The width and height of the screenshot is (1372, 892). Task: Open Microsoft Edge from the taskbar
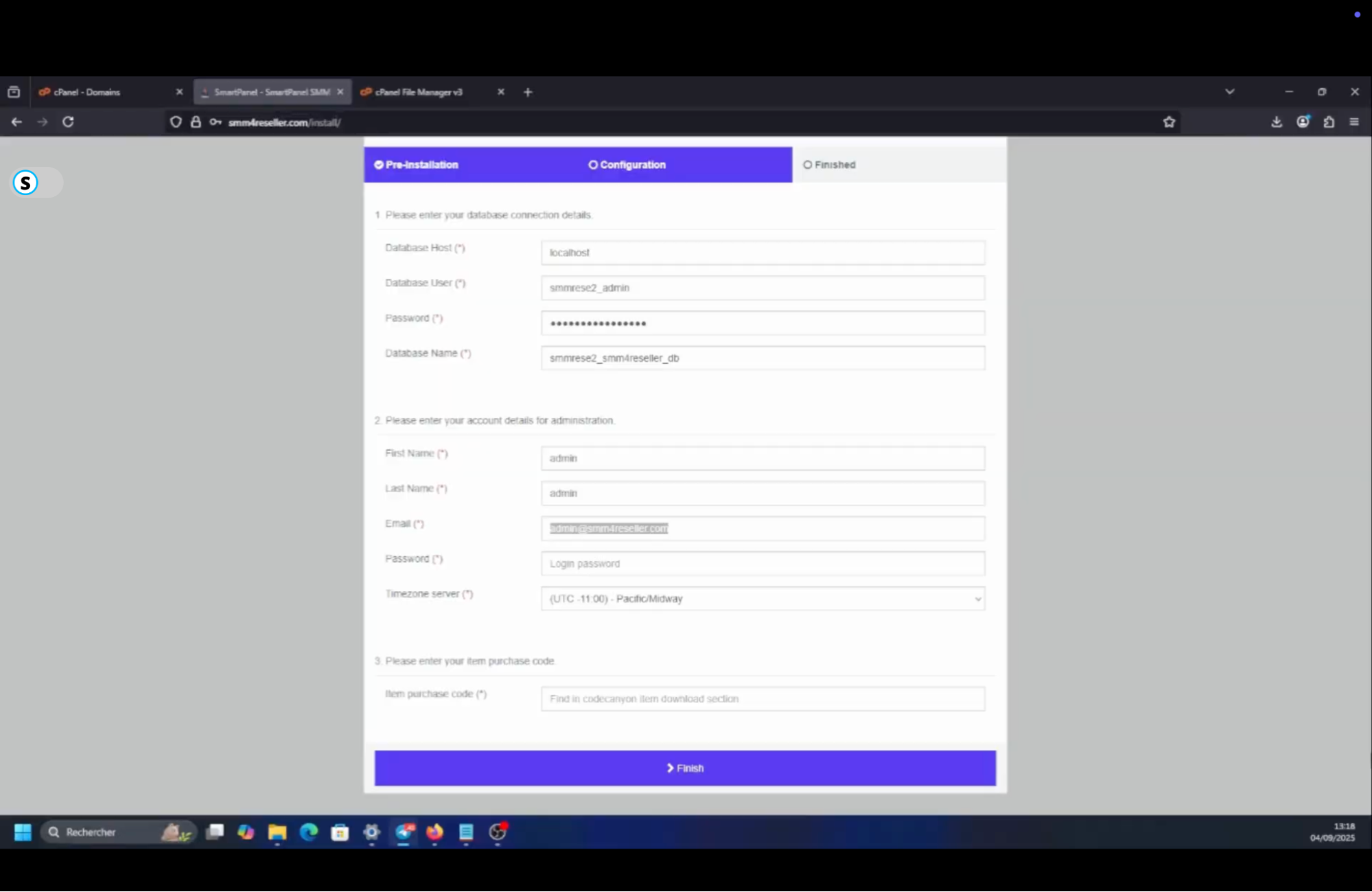tap(309, 832)
